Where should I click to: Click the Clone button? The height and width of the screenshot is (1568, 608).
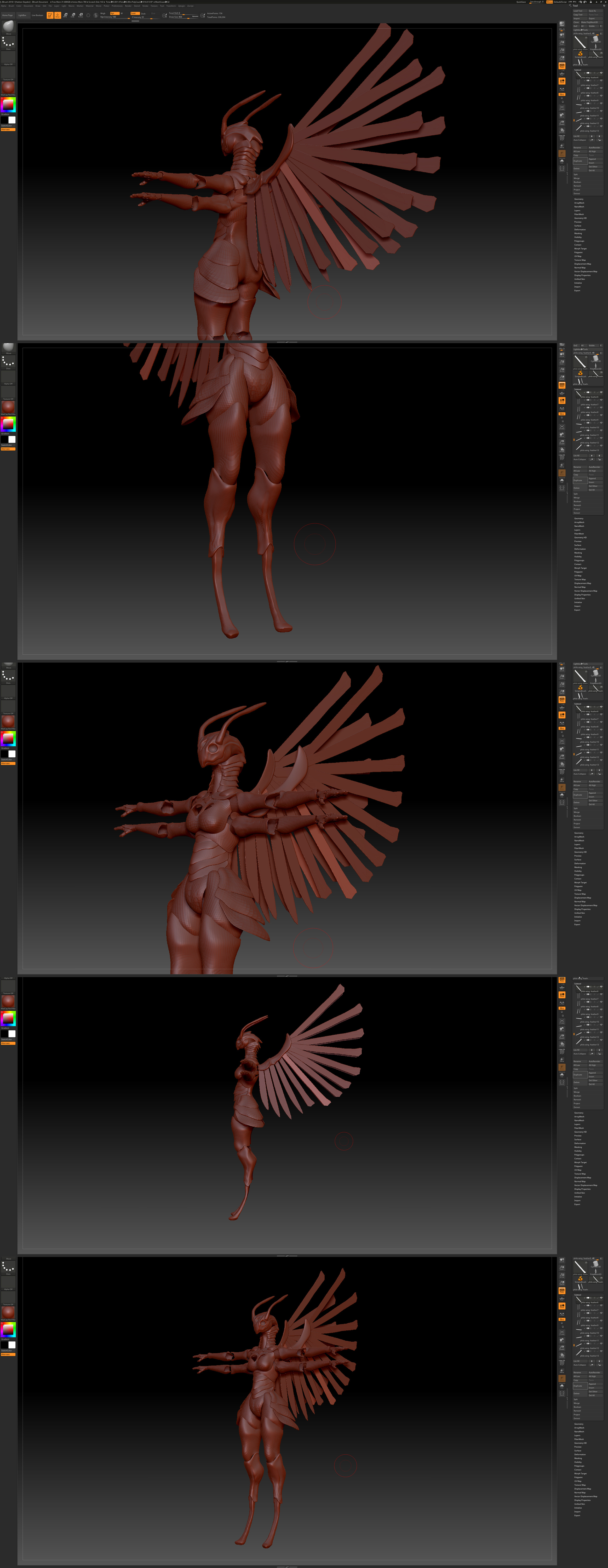click(576, 22)
